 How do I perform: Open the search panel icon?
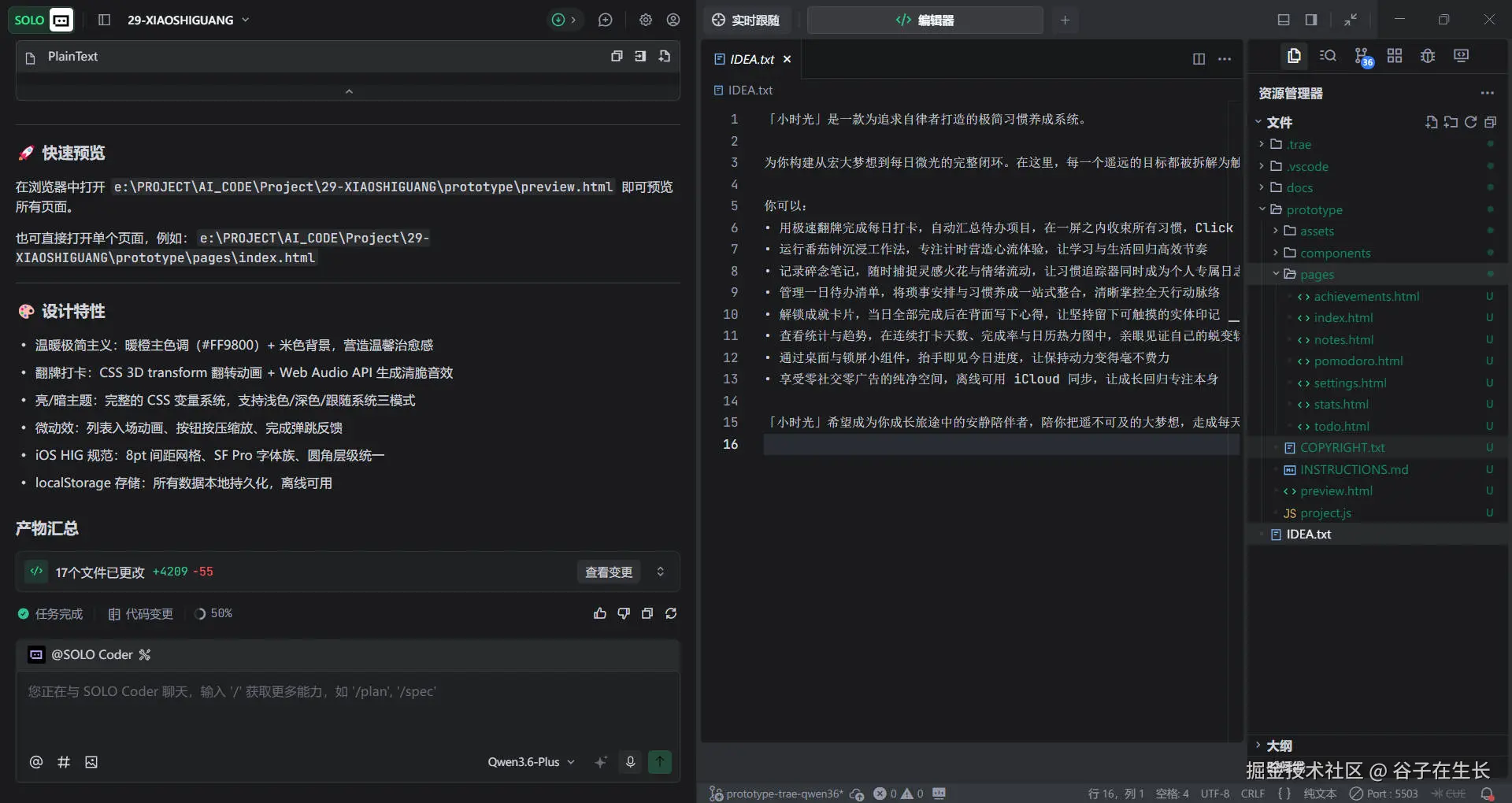[1328, 56]
